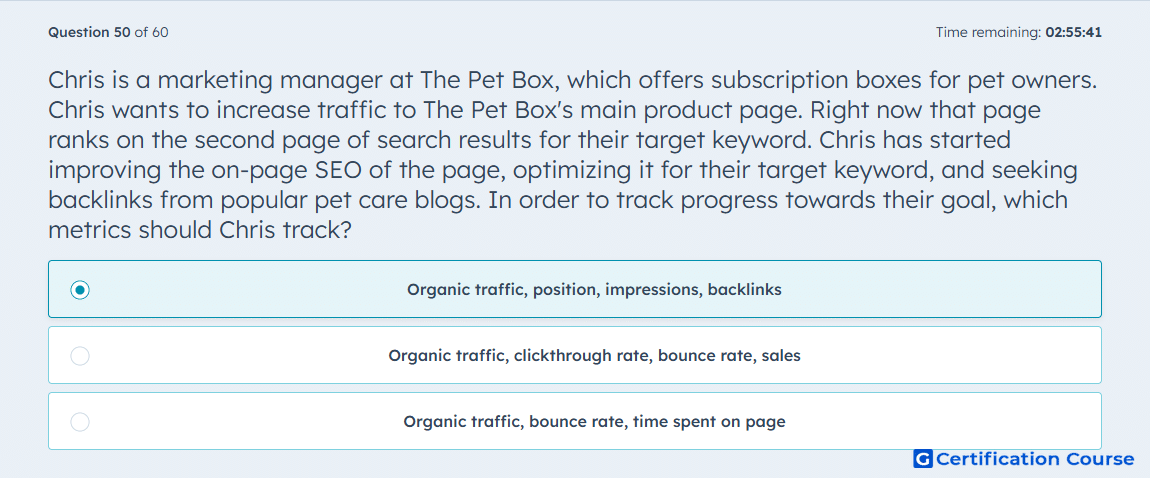Click the 02:55:41 countdown timer
The width and height of the screenshot is (1150, 478).
coord(1074,32)
